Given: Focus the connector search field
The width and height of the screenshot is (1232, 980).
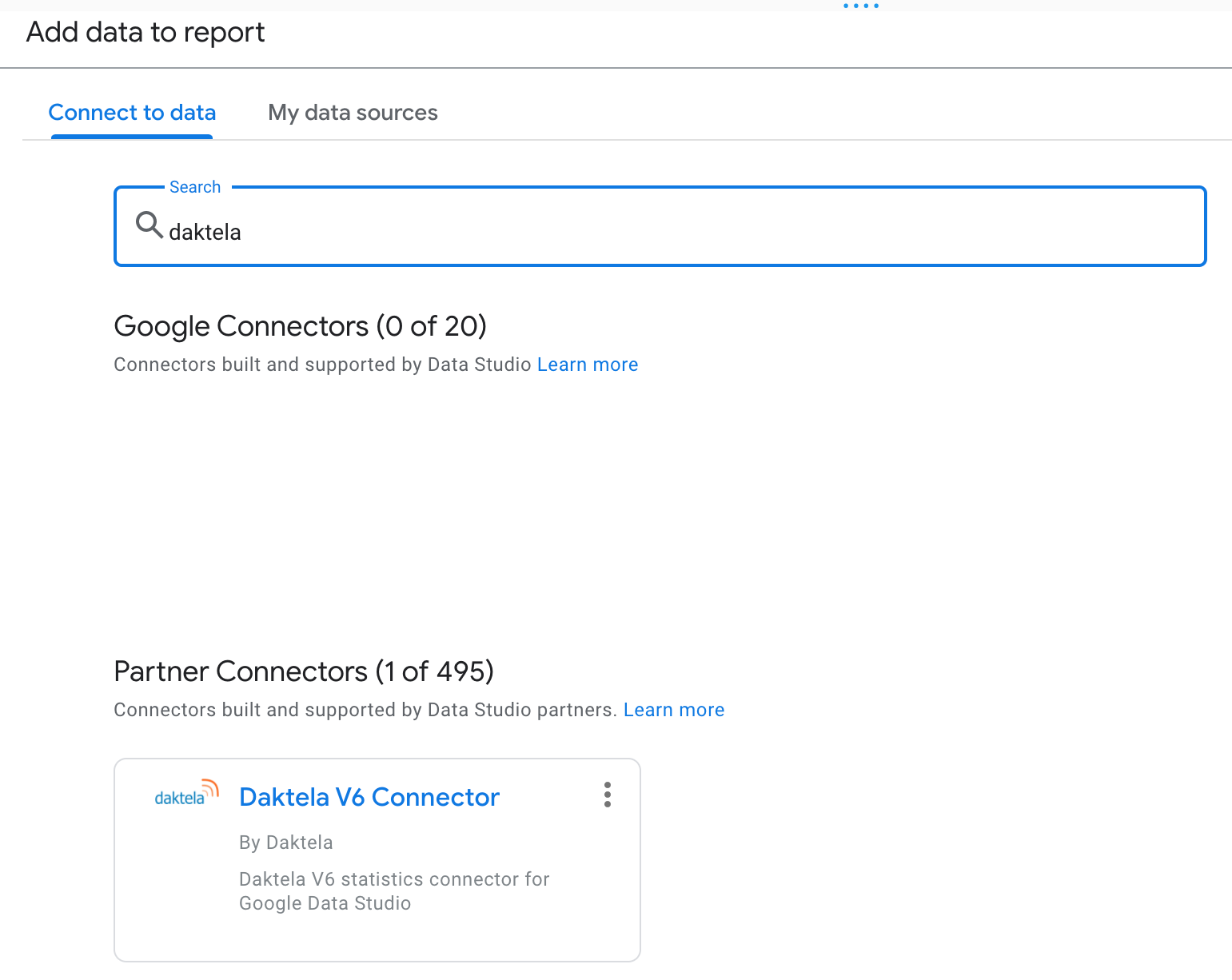Looking at the screenshot, I should click(x=660, y=226).
